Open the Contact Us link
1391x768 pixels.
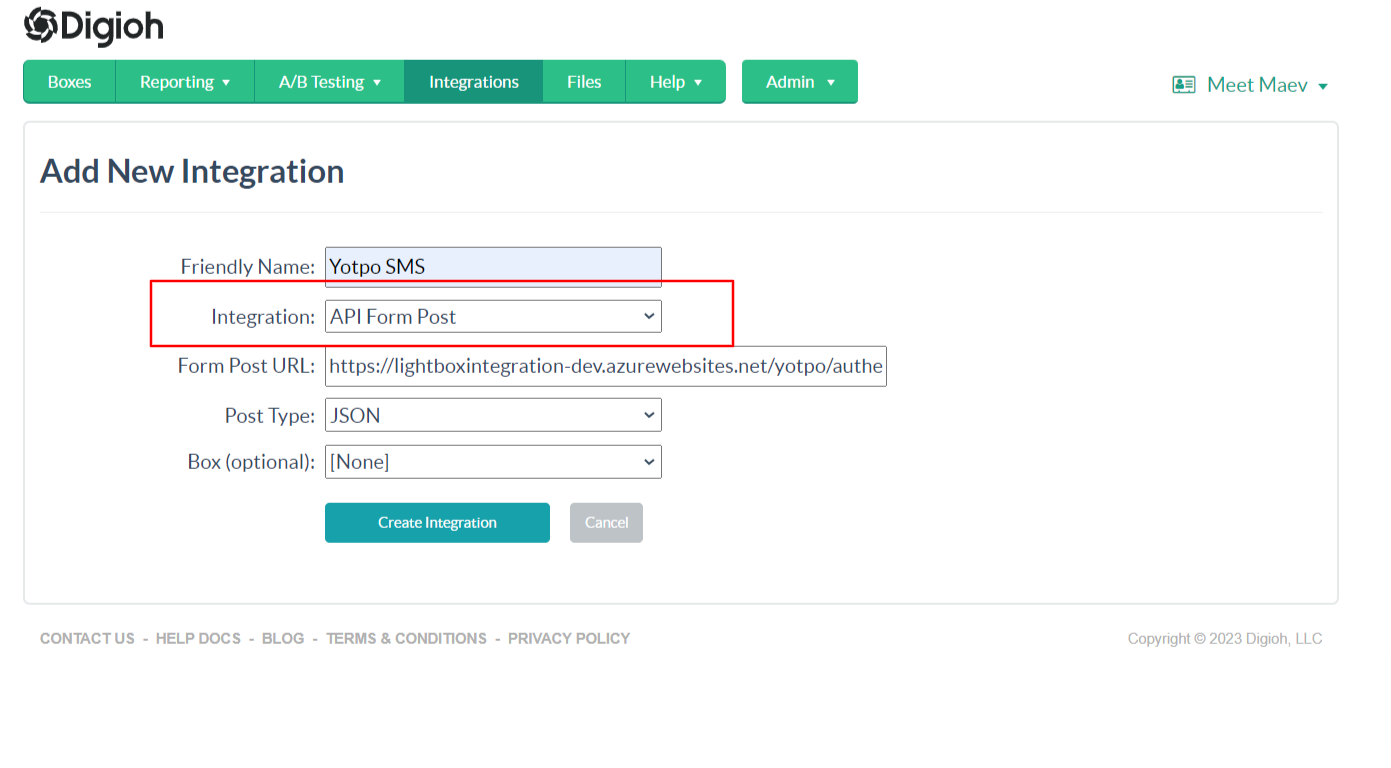coord(87,639)
